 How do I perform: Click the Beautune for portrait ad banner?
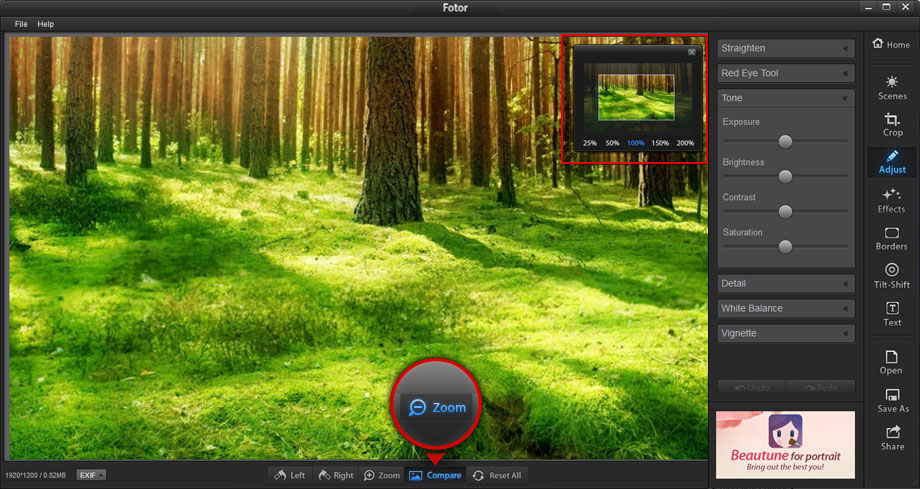tap(785, 445)
